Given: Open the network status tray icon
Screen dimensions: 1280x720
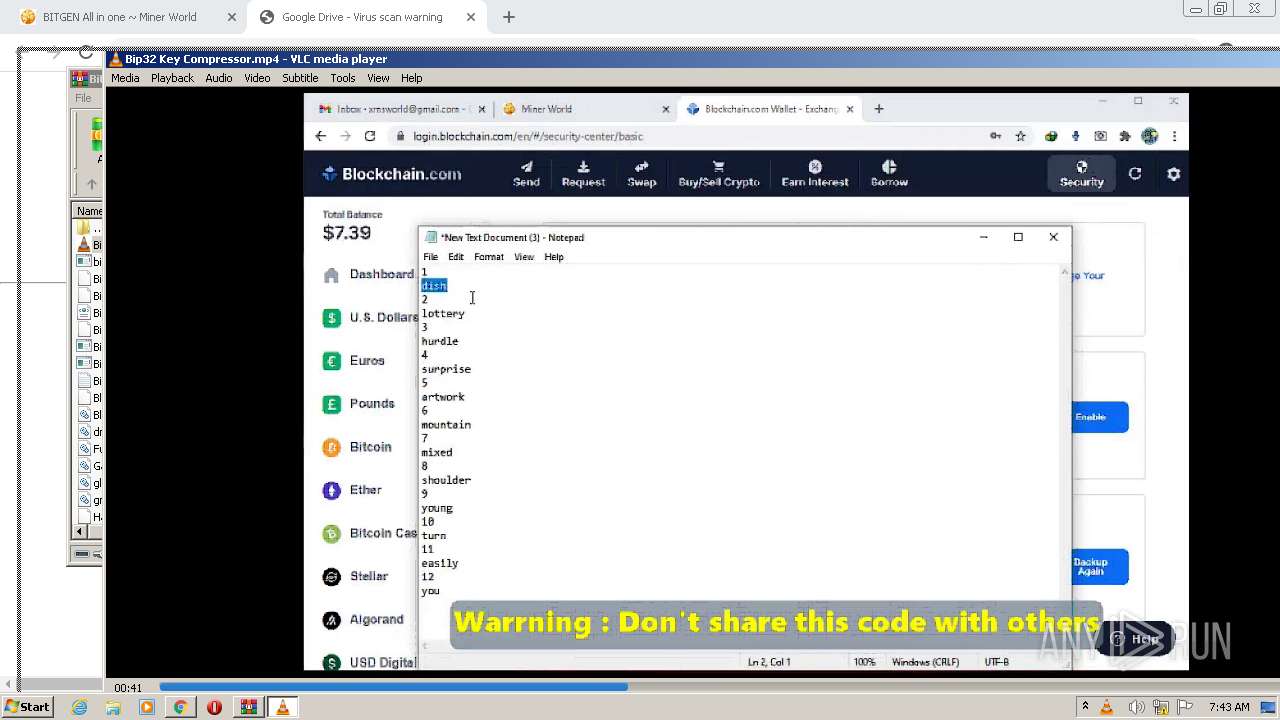Looking at the screenshot, I should click(x=1162, y=707).
